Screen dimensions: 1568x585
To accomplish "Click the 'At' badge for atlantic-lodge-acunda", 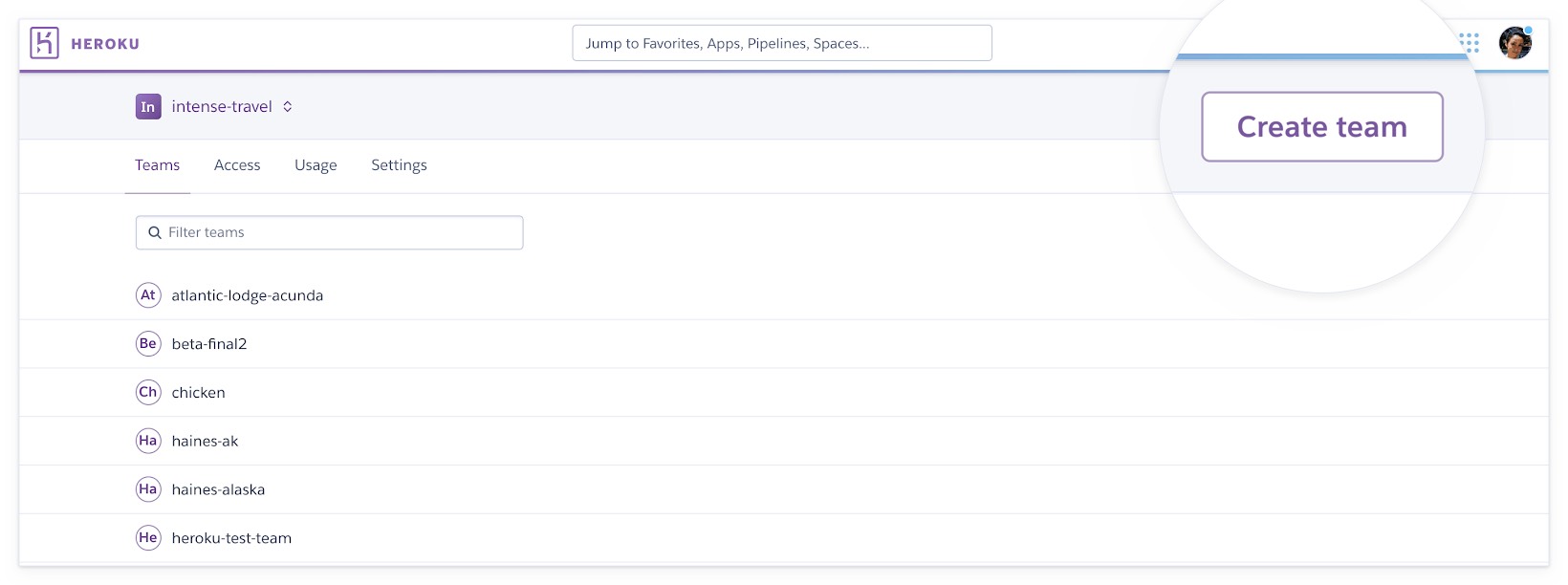I will tap(148, 295).
